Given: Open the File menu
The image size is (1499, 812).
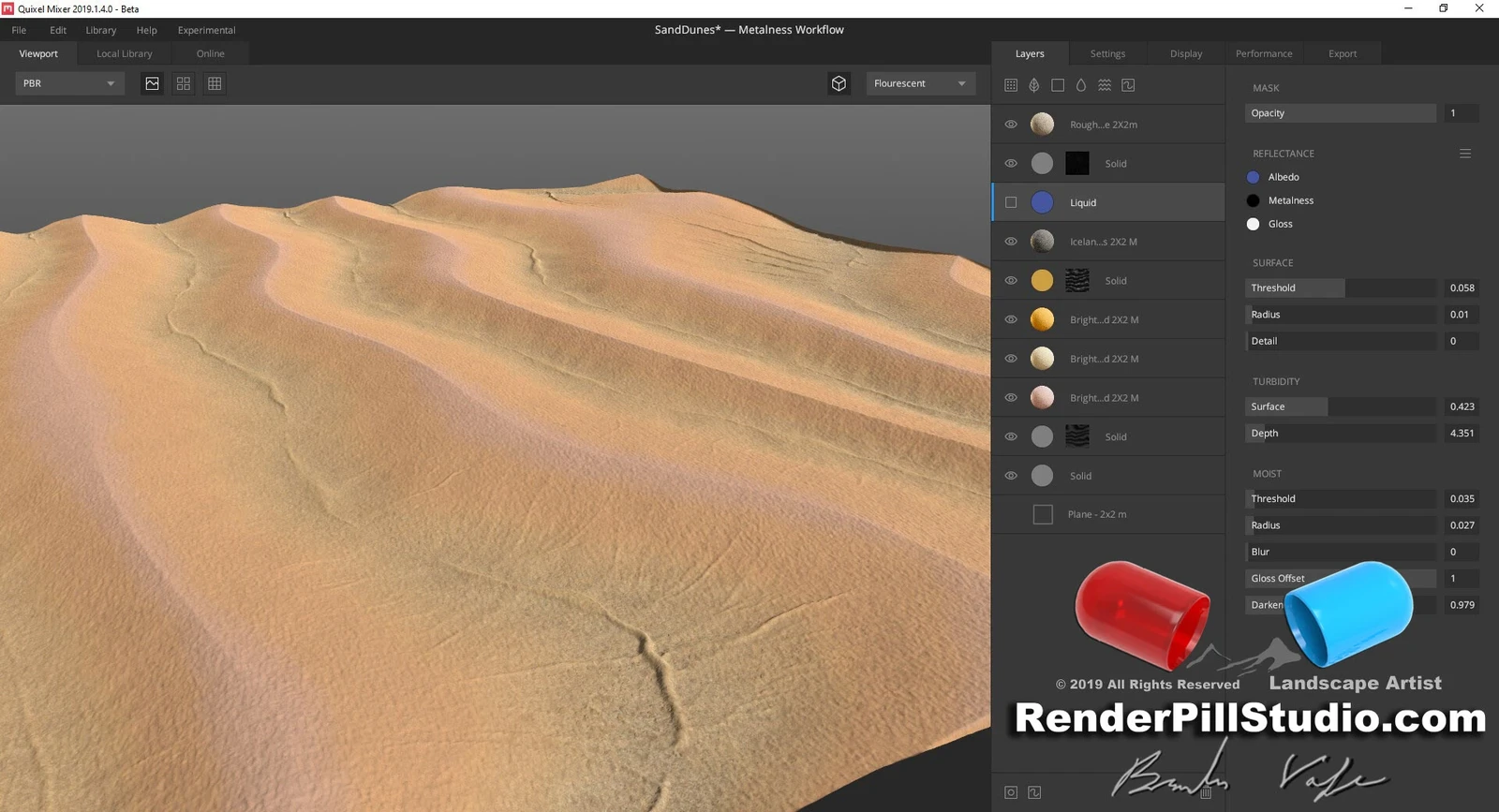Looking at the screenshot, I should point(19,30).
